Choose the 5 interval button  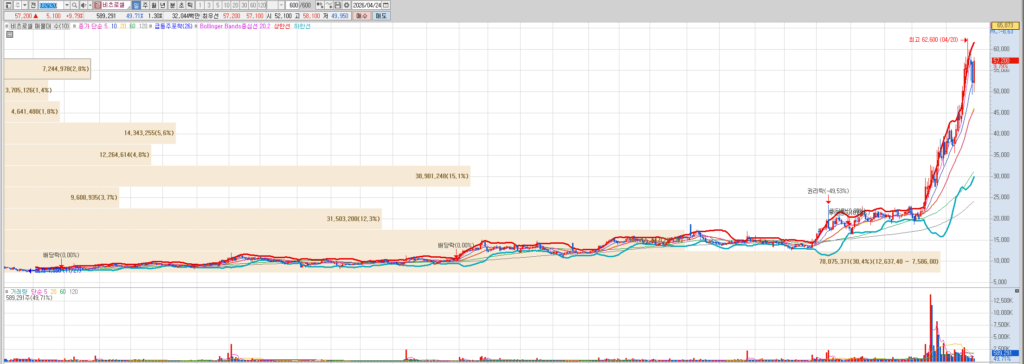(x=217, y=5)
